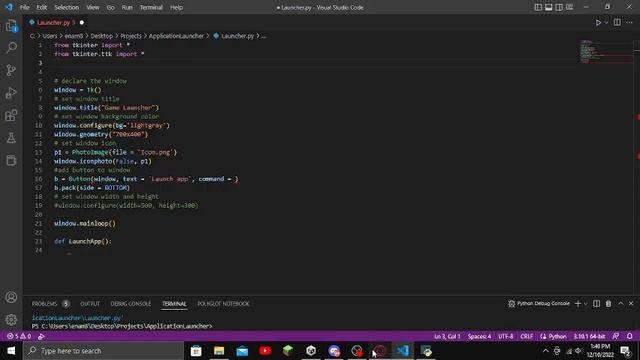Click errors and warnings status indicator
The height and width of the screenshot is (360, 640).
[x=19, y=336]
